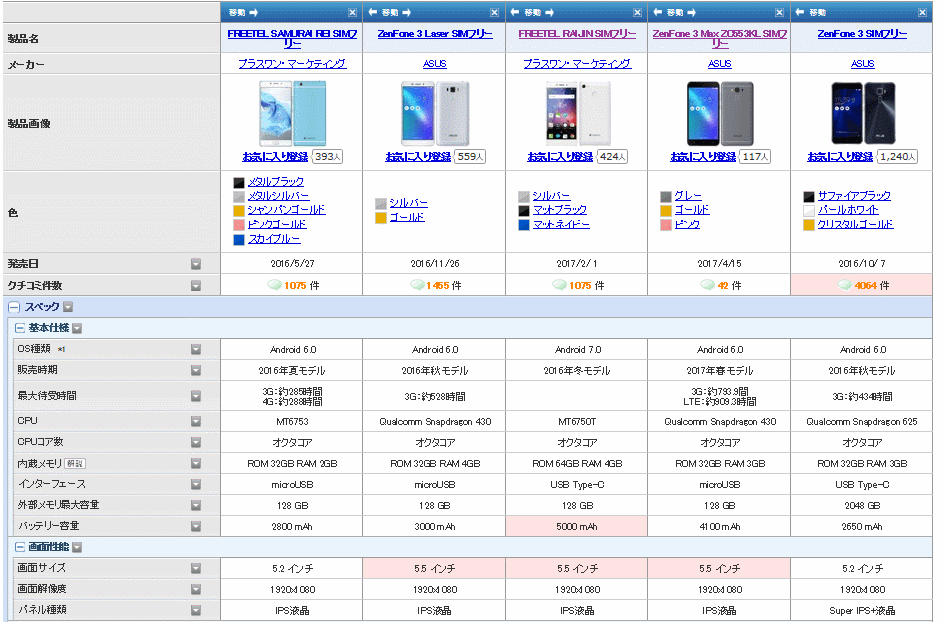Viewport: 946px width, 622px height.
Task: Open ZenFone 3 Laser SIMフリー product link
Action: [434, 34]
